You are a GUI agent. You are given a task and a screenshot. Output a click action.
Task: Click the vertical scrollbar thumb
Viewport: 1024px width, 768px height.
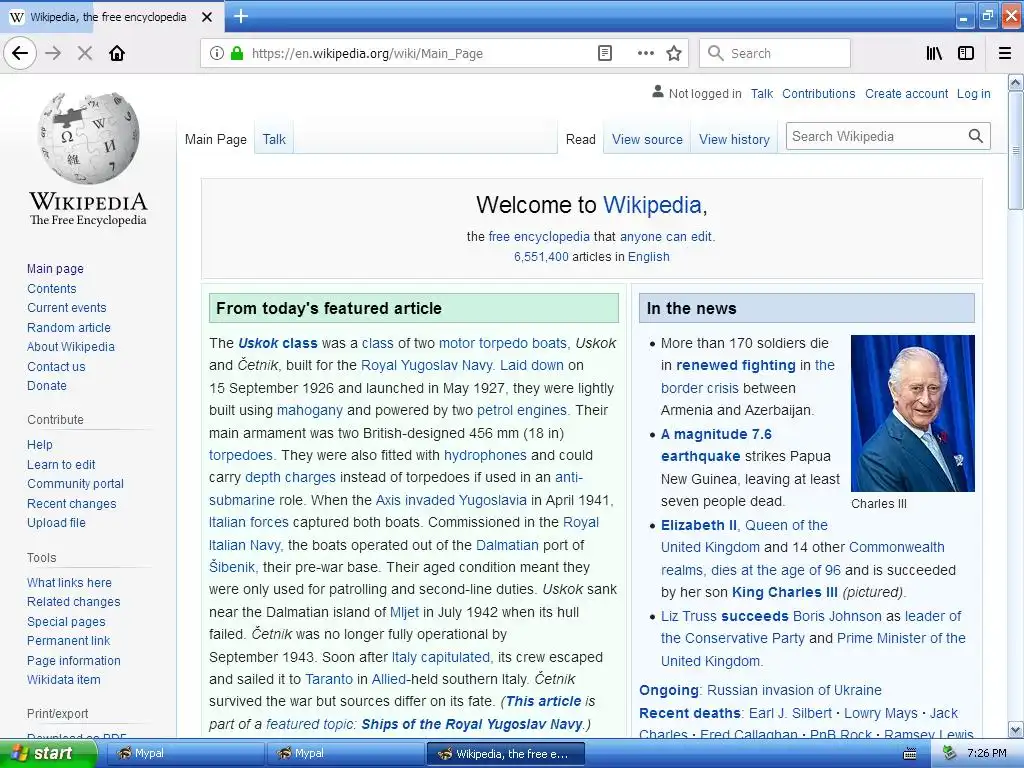click(1015, 150)
